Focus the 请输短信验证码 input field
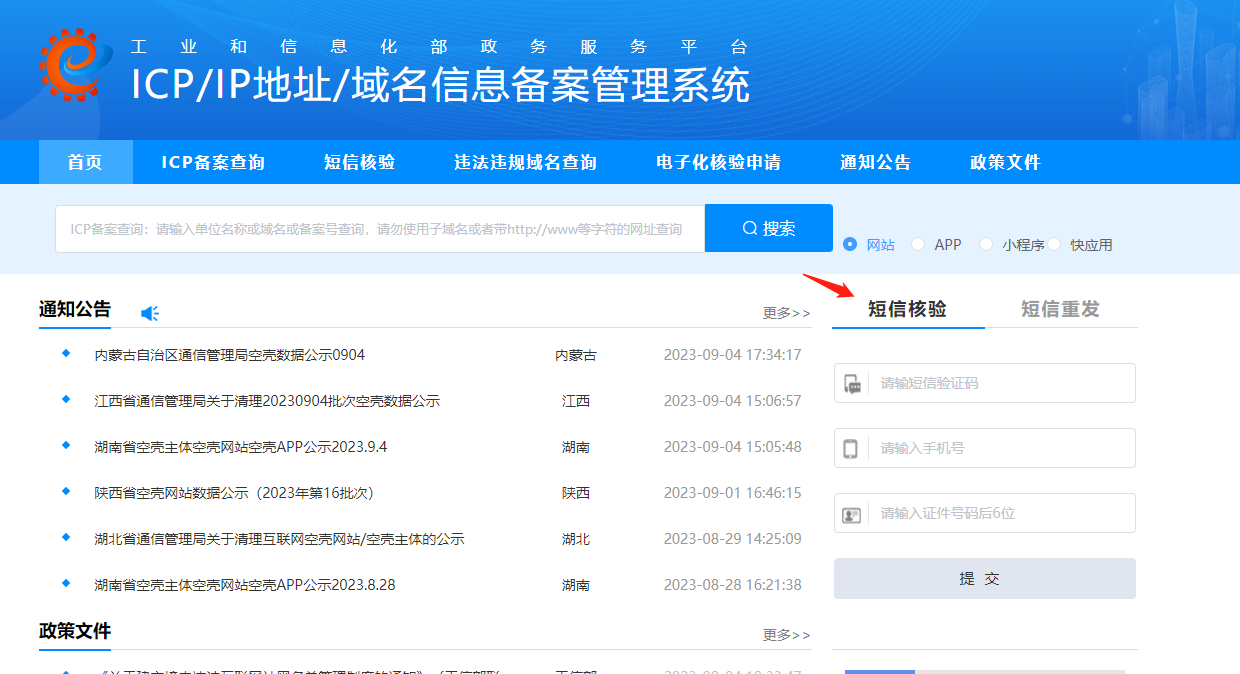Viewport: 1240px width, 674px height. pos(985,383)
